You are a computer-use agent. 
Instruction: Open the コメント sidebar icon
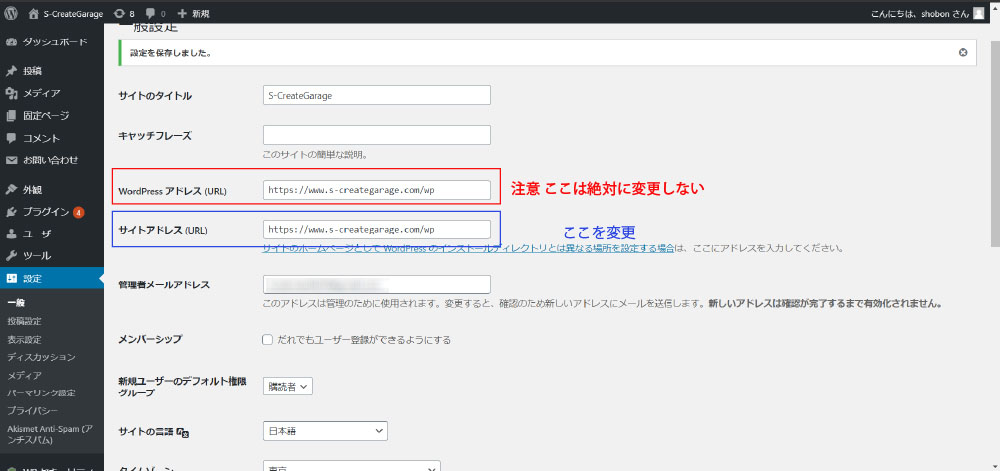(x=11, y=138)
